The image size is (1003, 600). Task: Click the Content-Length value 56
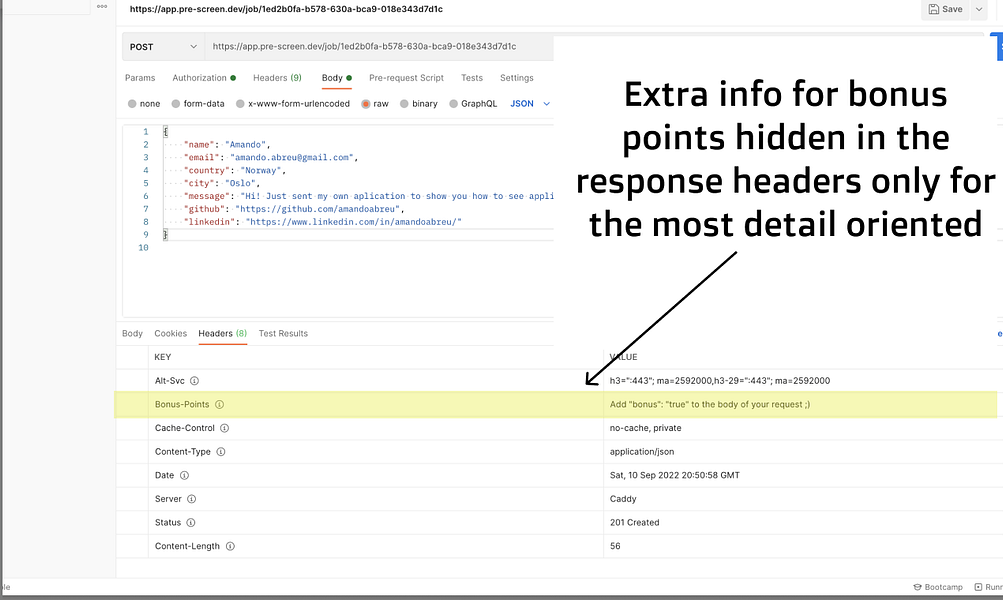(615, 546)
